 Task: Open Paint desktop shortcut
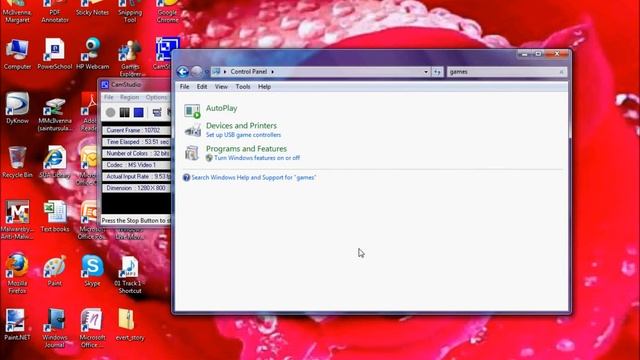(55, 271)
